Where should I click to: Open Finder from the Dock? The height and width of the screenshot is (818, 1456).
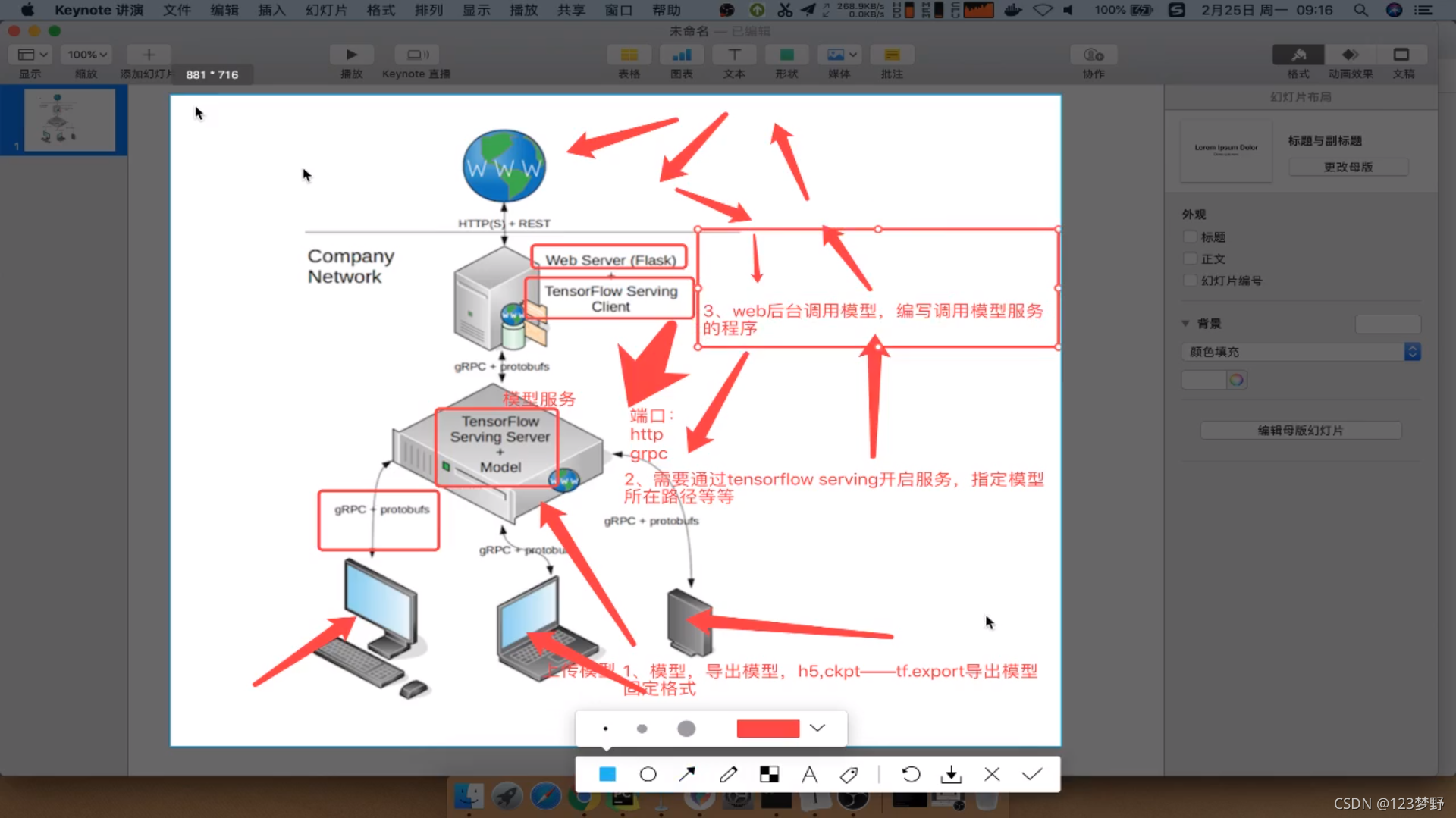[468, 796]
